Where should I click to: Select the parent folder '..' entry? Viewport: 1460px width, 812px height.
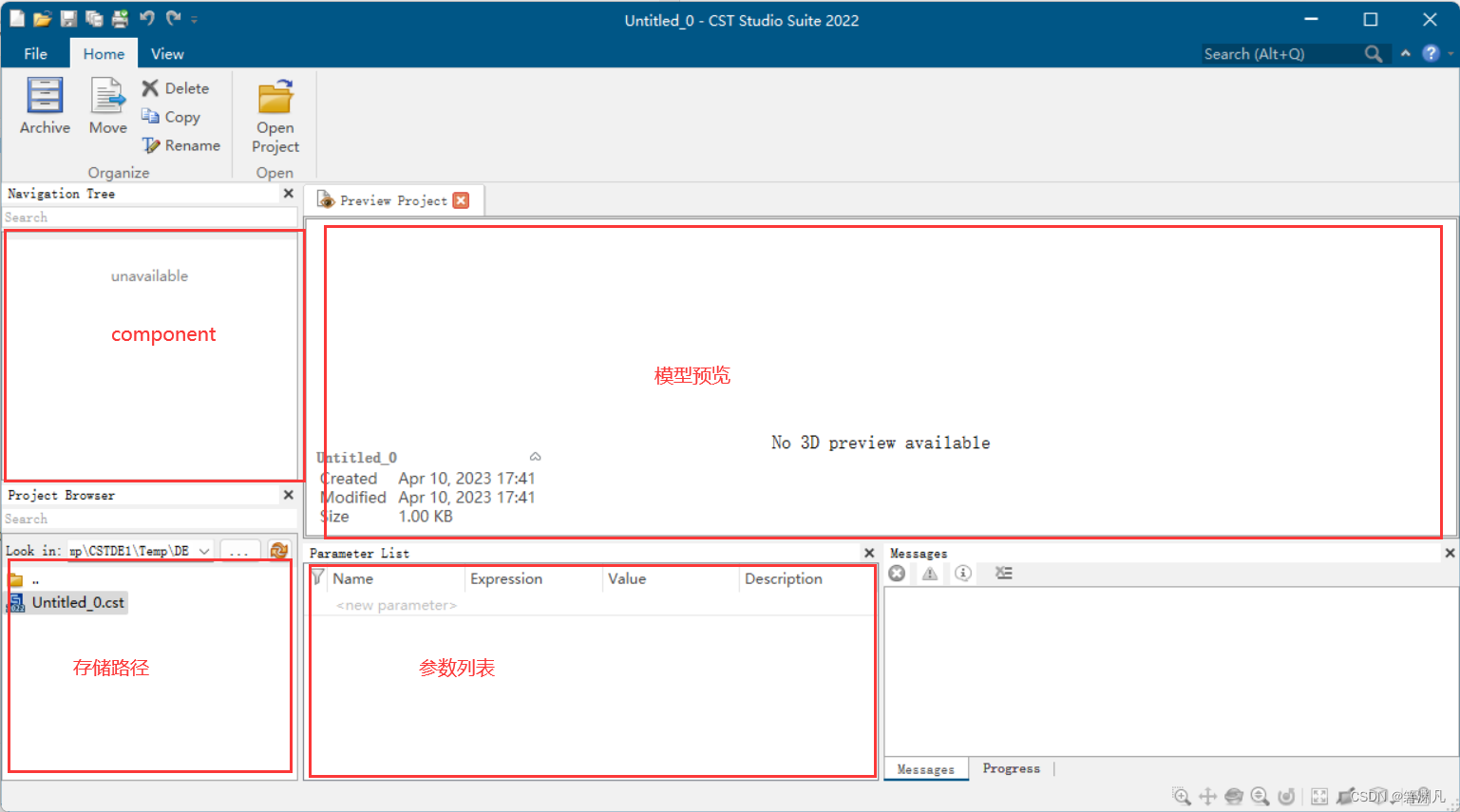tap(25, 580)
